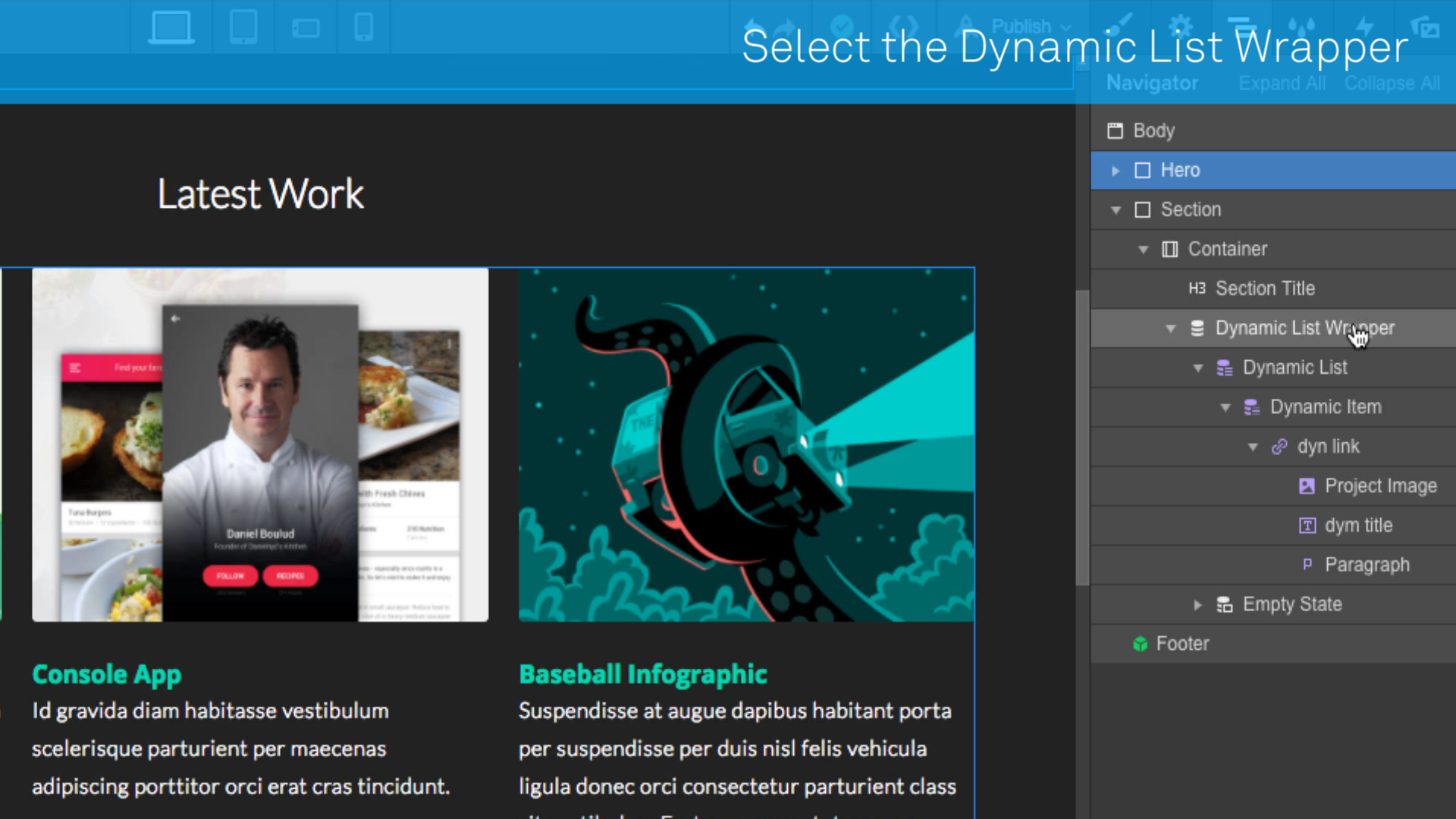Image resolution: width=1456 pixels, height=819 pixels.
Task: Click the Console App description paragraph
Action: [240, 748]
